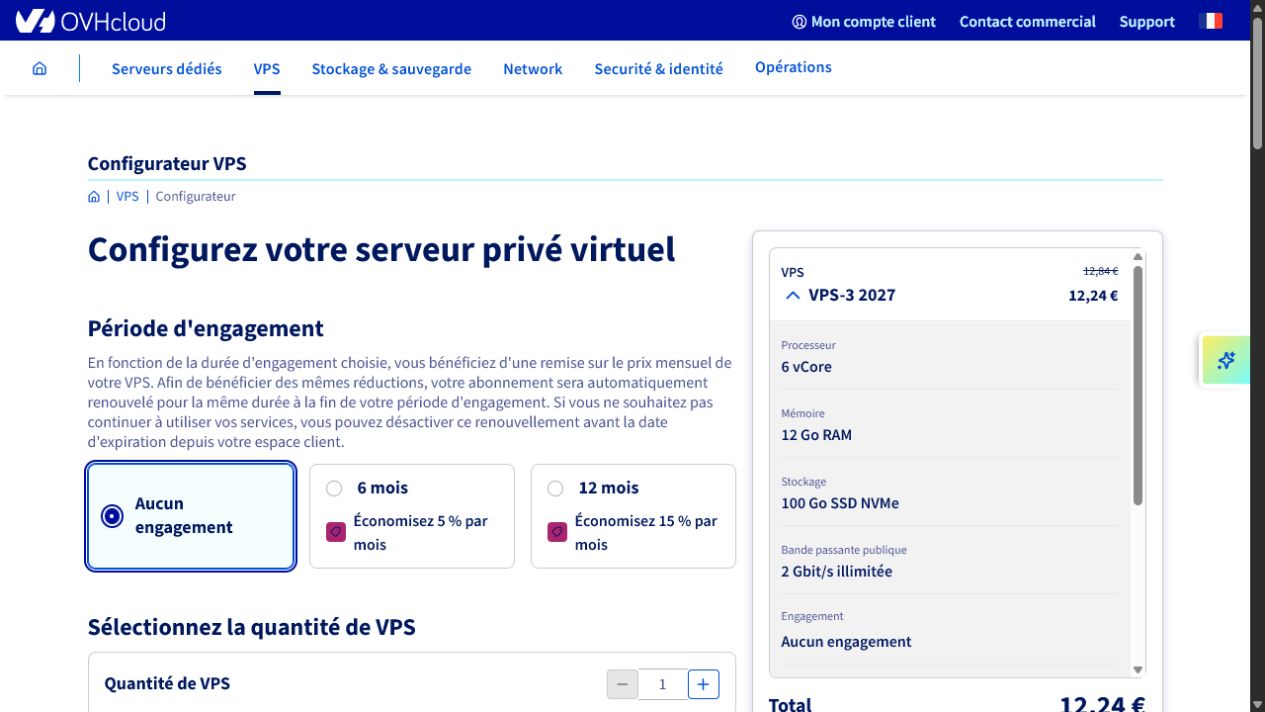This screenshot has height=712, width=1265.
Task: Click the VPS quantity input field
Action: [x=663, y=684]
